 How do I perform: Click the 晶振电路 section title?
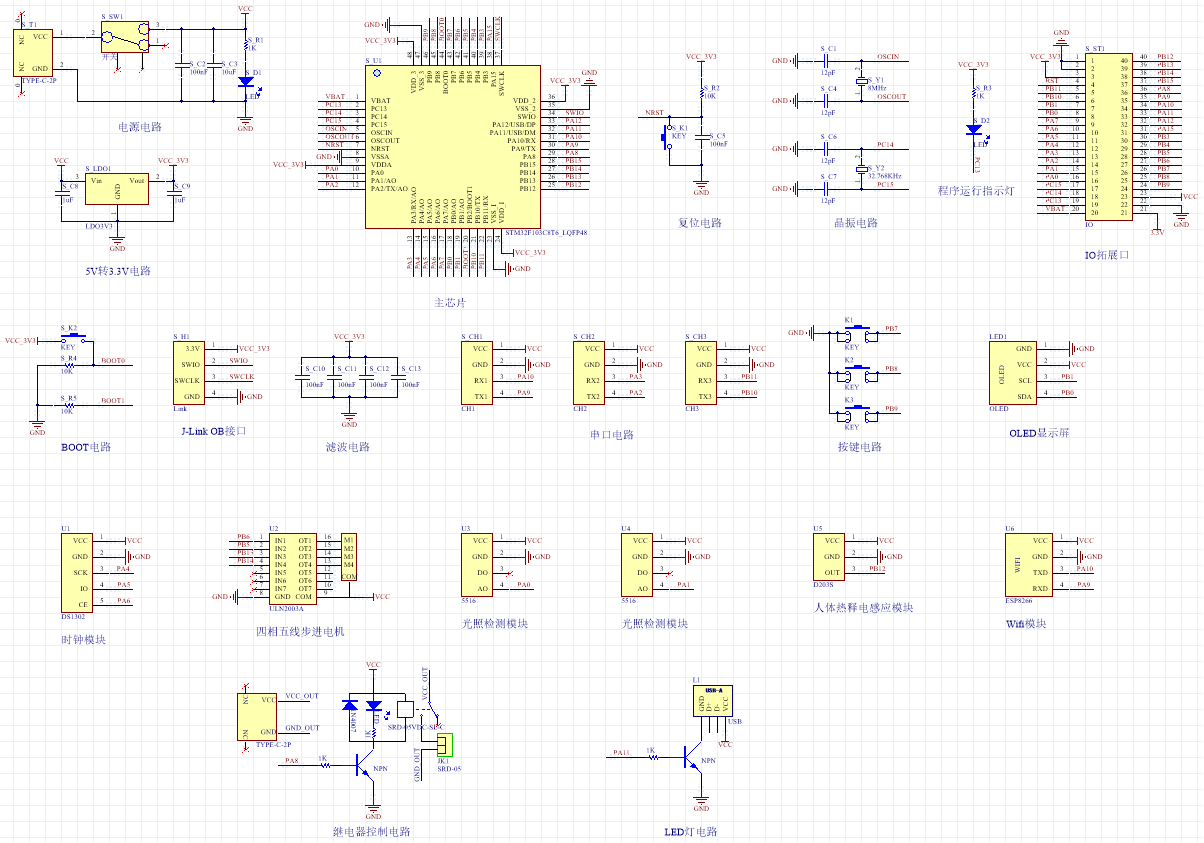tap(856, 223)
